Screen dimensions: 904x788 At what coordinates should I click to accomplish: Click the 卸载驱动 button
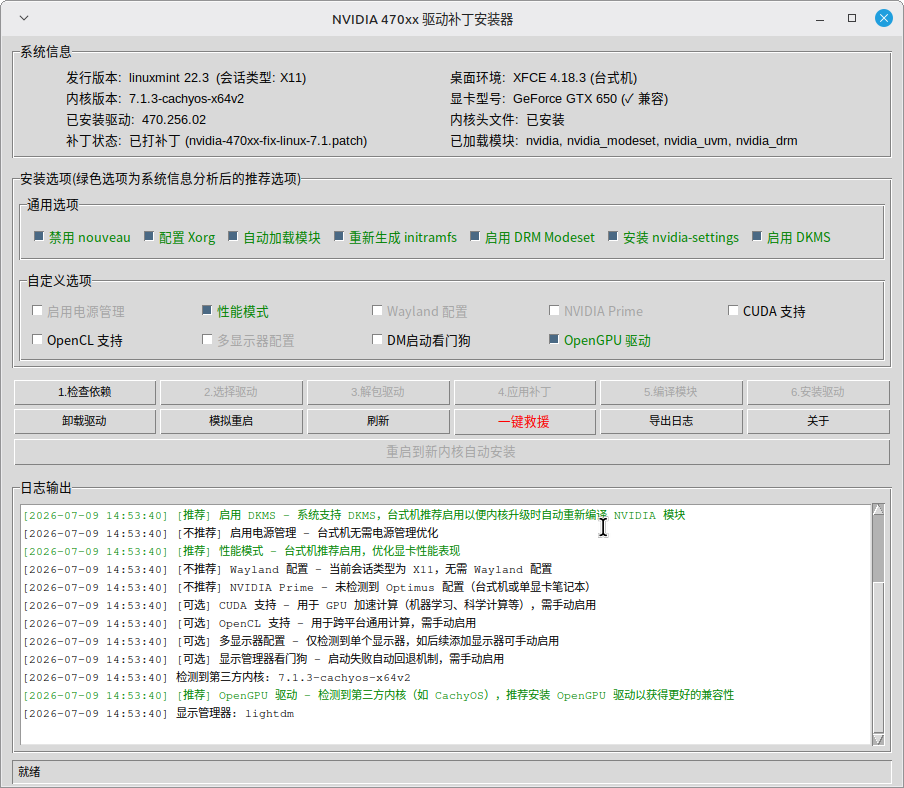pos(85,421)
